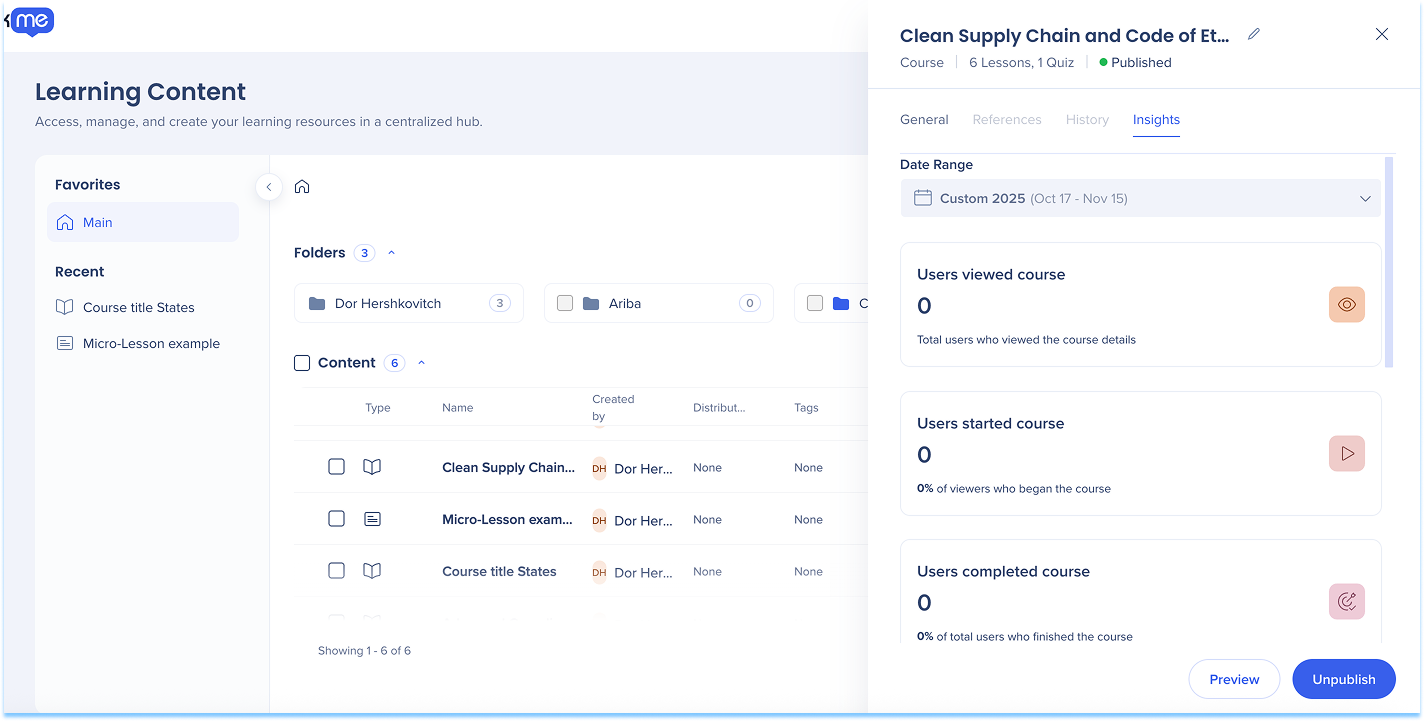Tick the Ariba folder checkbox

[x=565, y=303]
